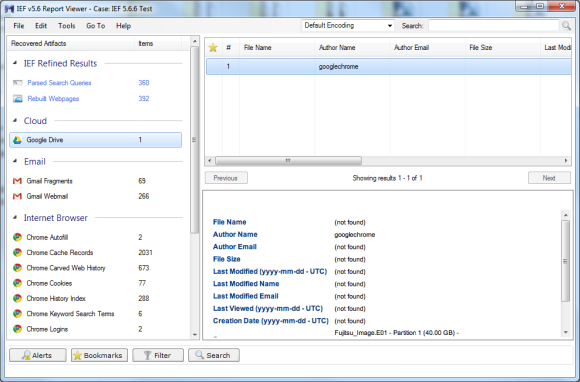Click the Search input field
This screenshot has height=382, width=580.
coord(493,26)
